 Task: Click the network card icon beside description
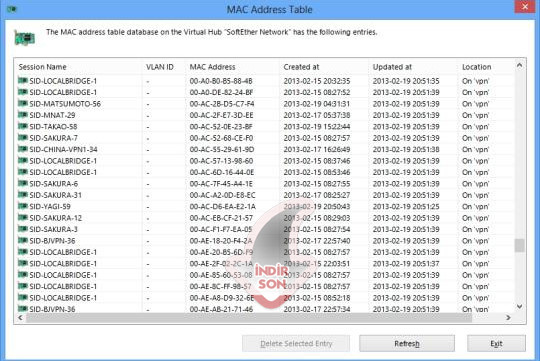(24, 38)
